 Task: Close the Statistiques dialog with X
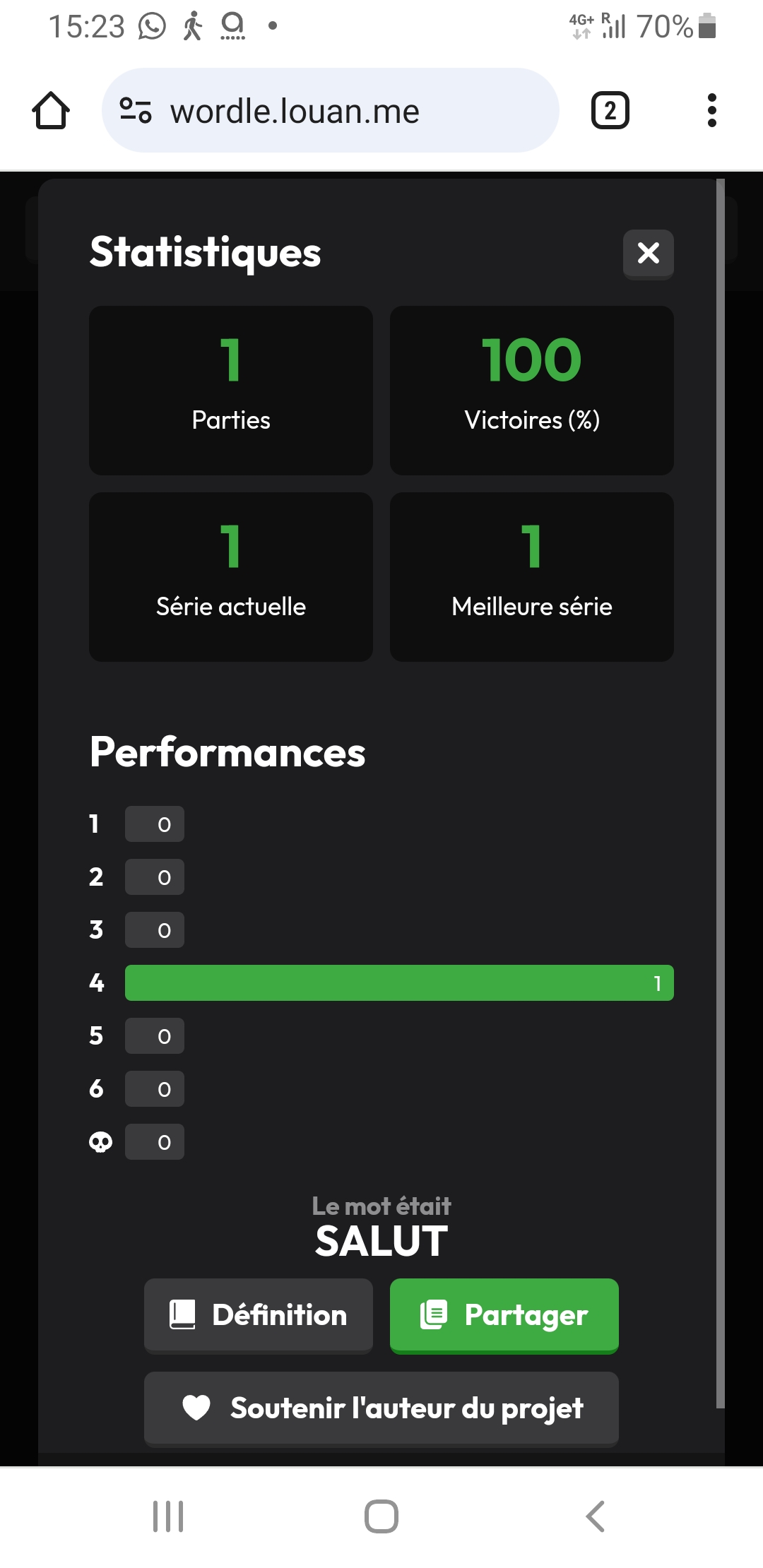click(x=648, y=254)
